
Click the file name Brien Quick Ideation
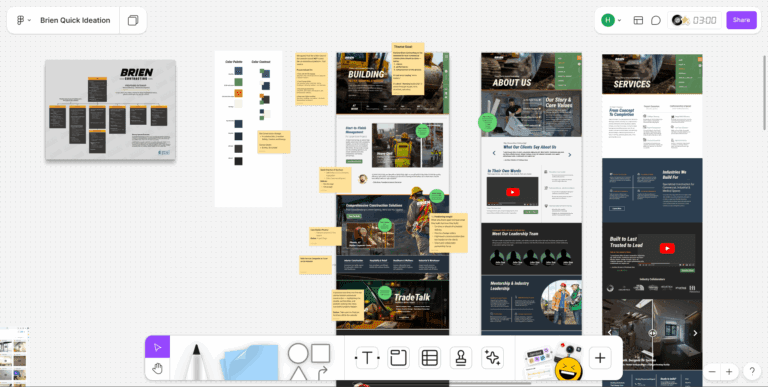tap(75, 20)
